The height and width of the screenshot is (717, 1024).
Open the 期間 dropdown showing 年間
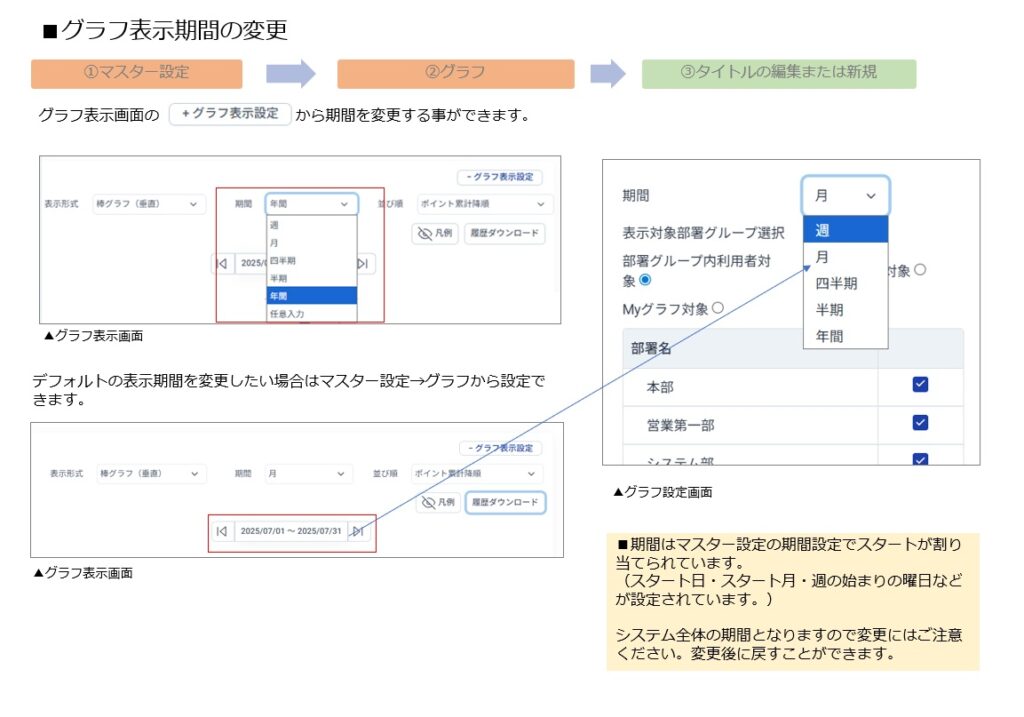pyautogui.click(x=311, y=204)
